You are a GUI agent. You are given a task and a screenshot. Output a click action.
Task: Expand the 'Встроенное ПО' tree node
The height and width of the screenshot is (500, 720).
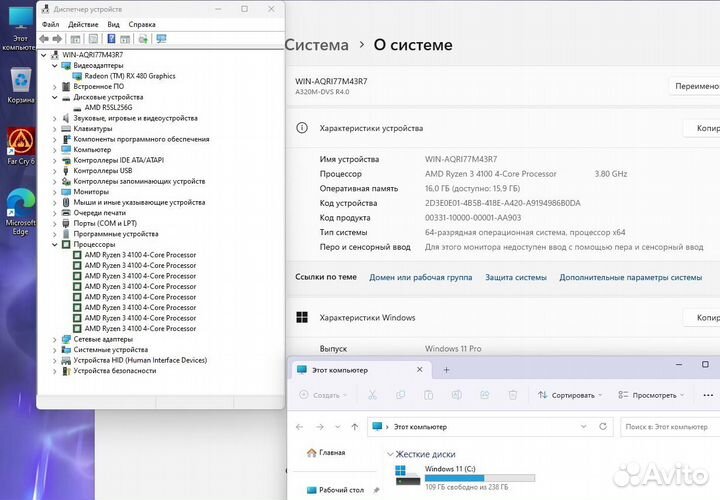pos(55,87)
